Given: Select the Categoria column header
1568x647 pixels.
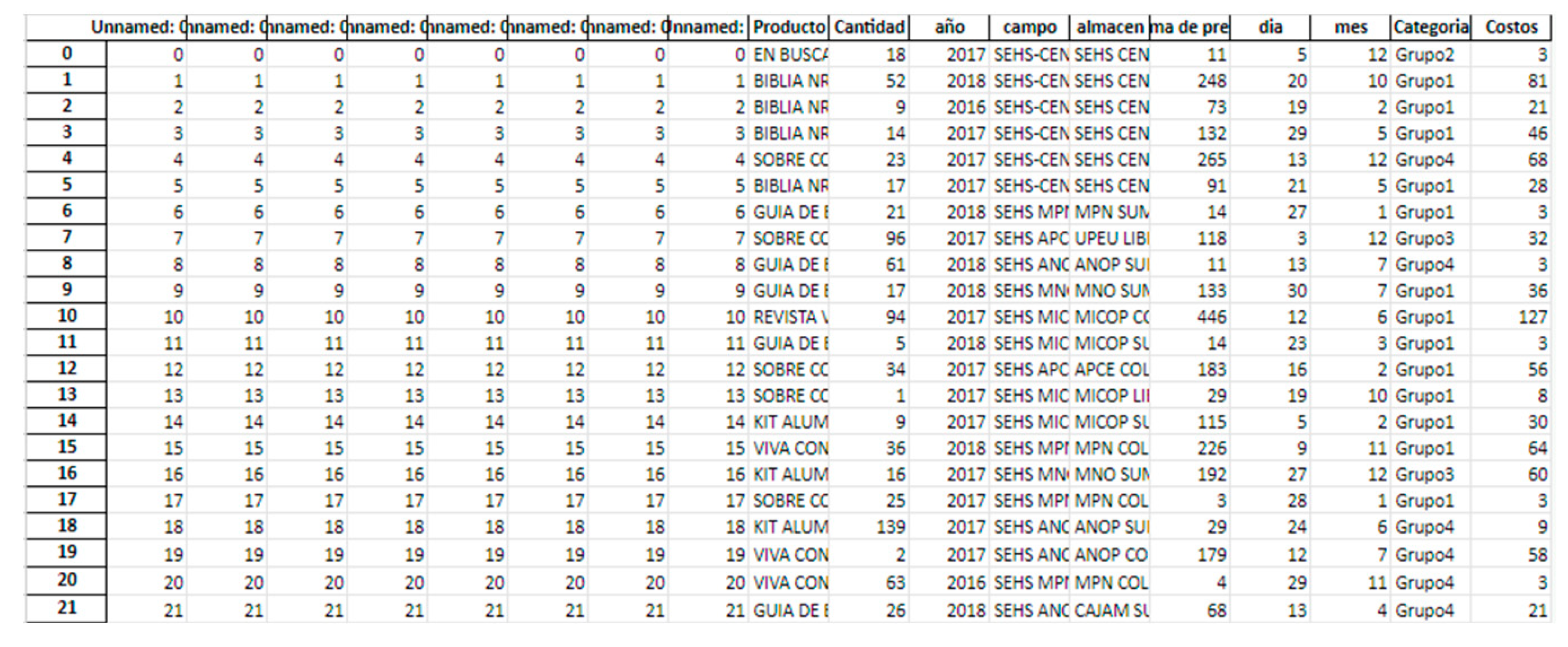Looking at the screenshot, I should click(x=1431, y=28).
